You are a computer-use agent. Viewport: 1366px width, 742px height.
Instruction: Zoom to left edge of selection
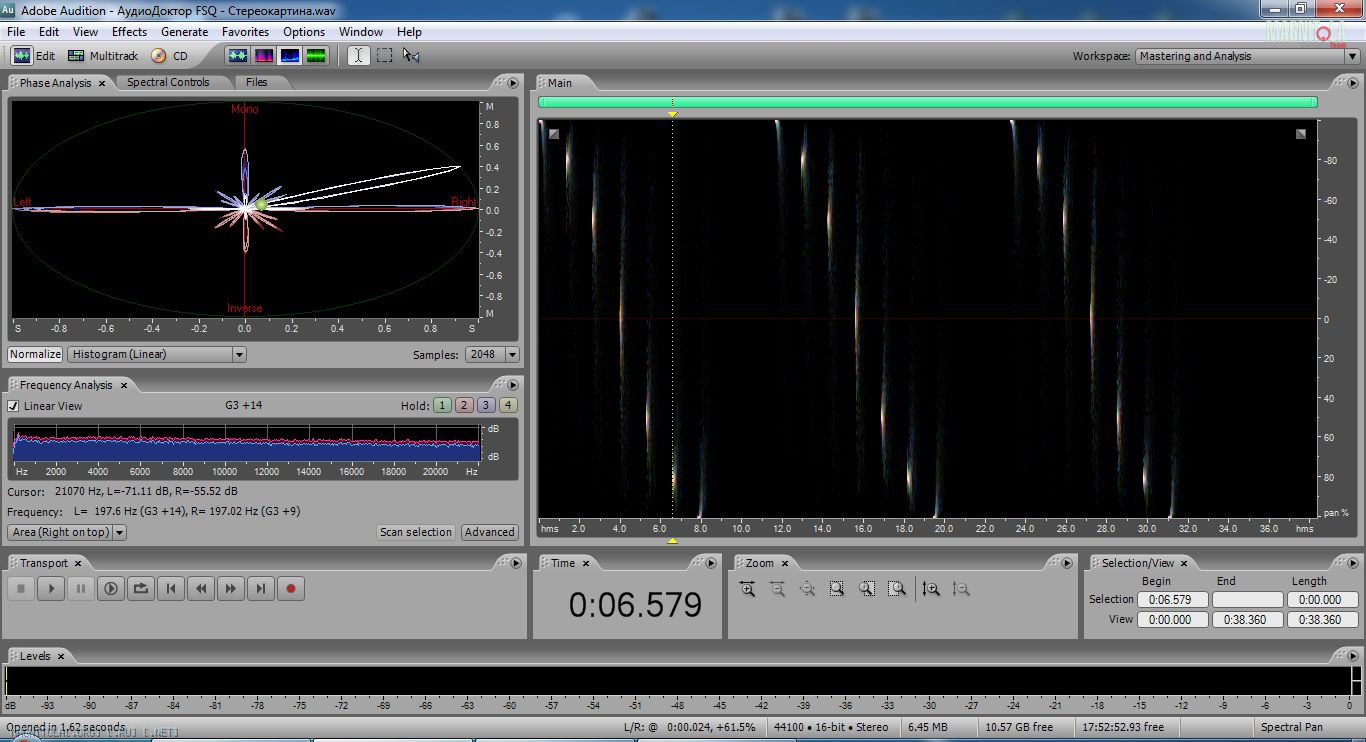click(868, 589)
